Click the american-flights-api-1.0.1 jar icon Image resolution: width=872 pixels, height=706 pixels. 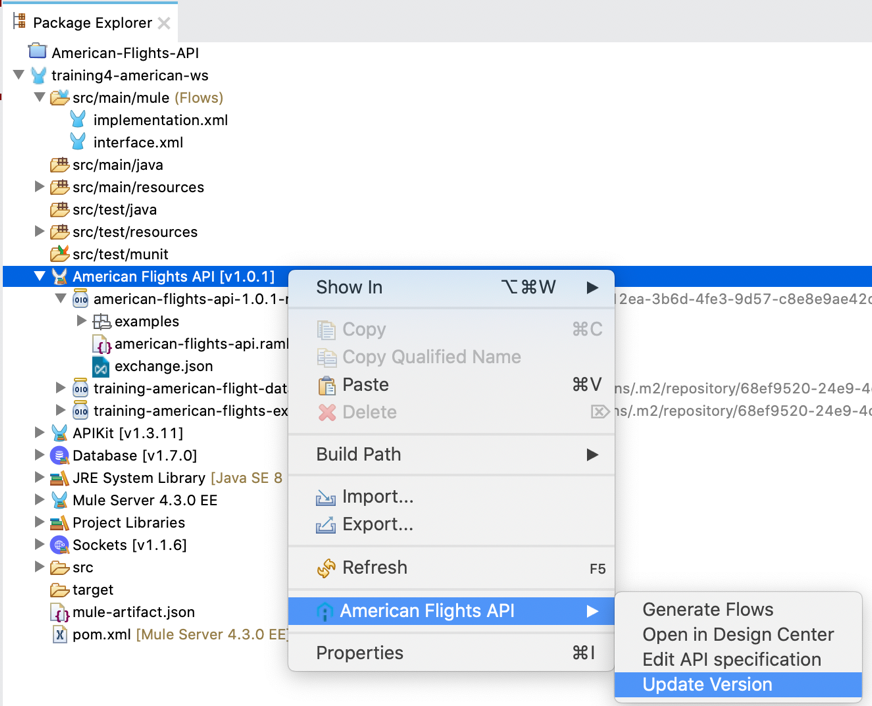[x=81, y=299]
